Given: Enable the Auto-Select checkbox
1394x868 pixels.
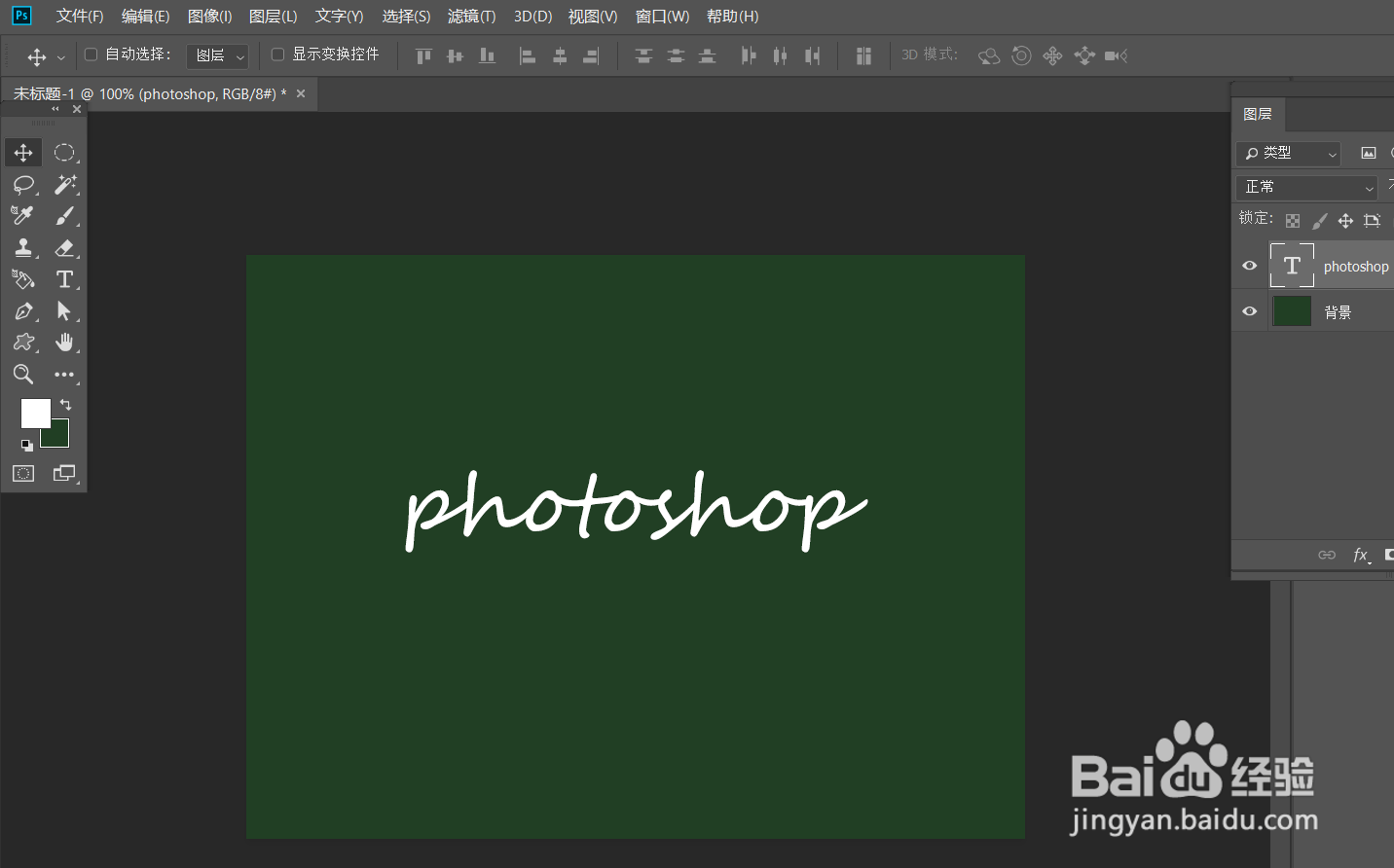Looking at the screenshot, I should (92, 54).
